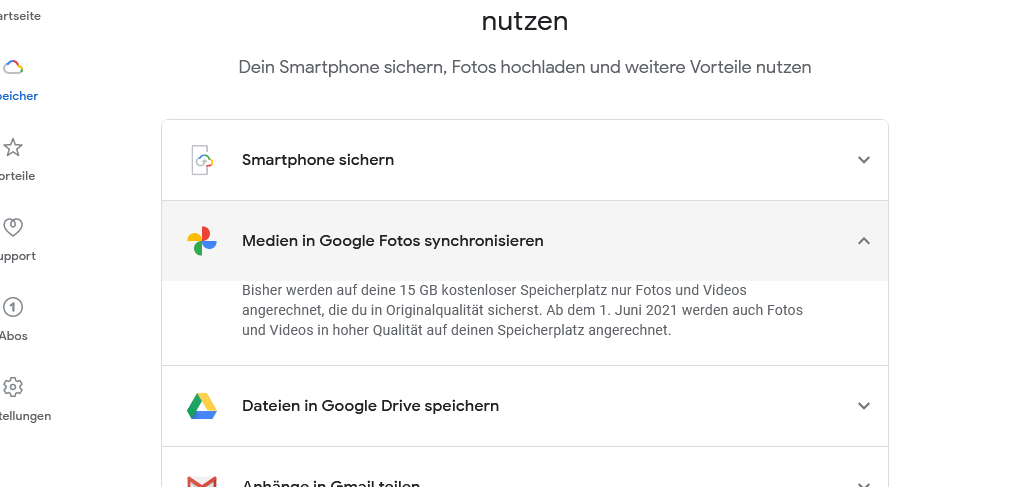
Task: Open the Speicher cloud icon in sidebar
Action: point(13,67)
